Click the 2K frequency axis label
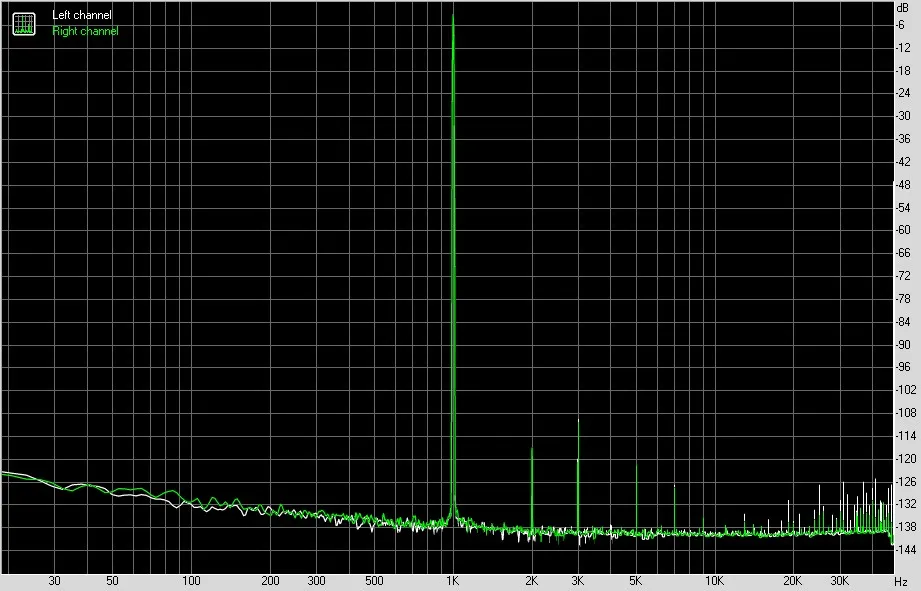921x591 pixels. 532,581
